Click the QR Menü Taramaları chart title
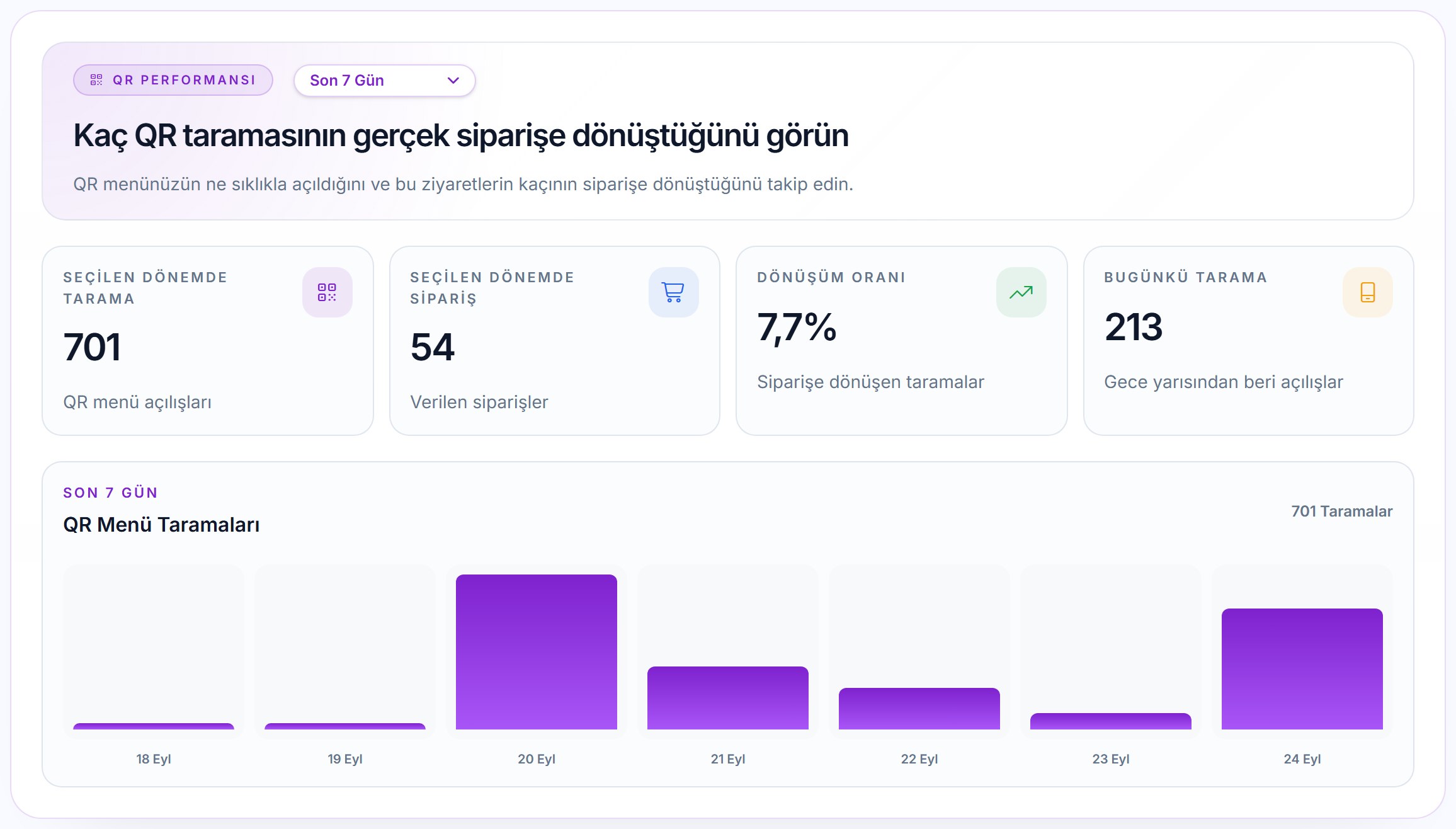The height and width of the screenshot is (829, 1456). point(161,525)
